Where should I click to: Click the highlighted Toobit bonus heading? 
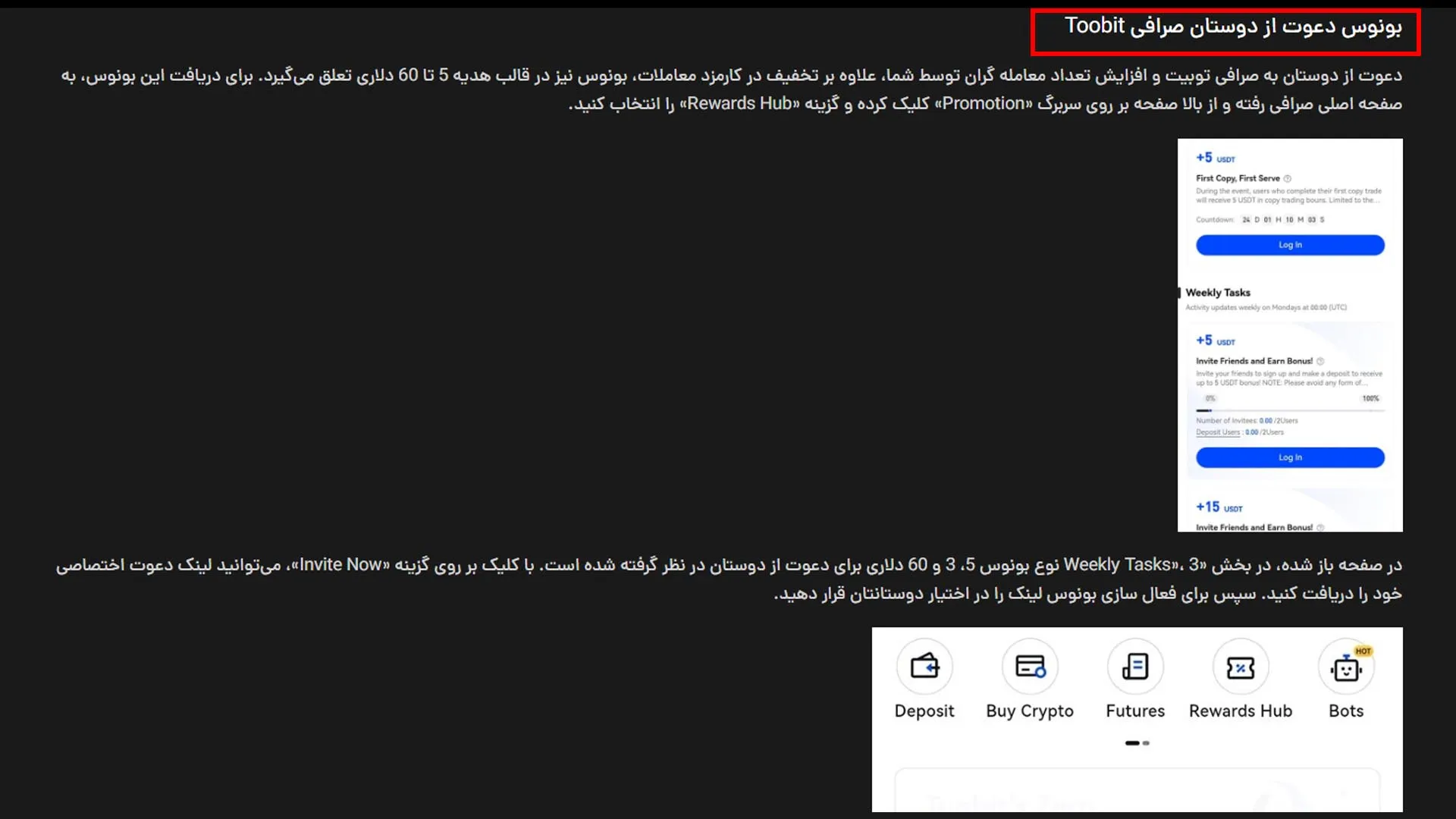point(1233,27)
